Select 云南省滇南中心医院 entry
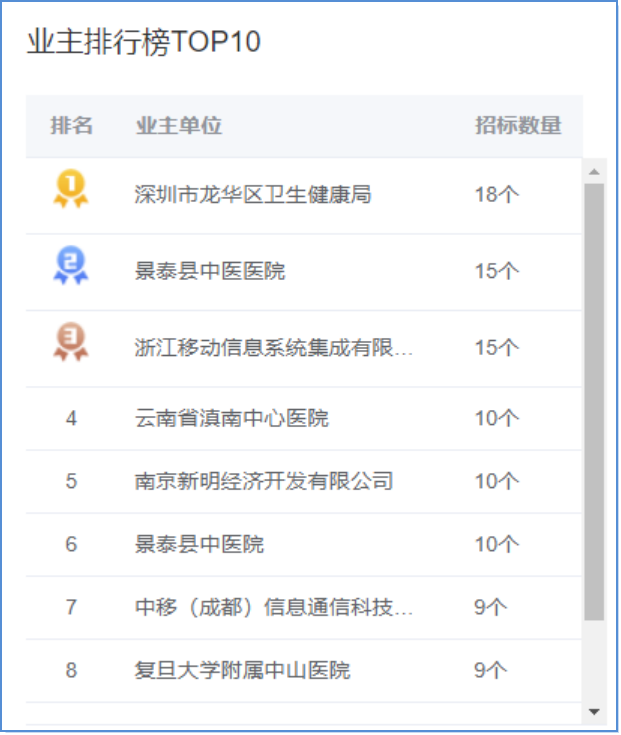The width and height of the screenshot is (621, 735). 232,418
